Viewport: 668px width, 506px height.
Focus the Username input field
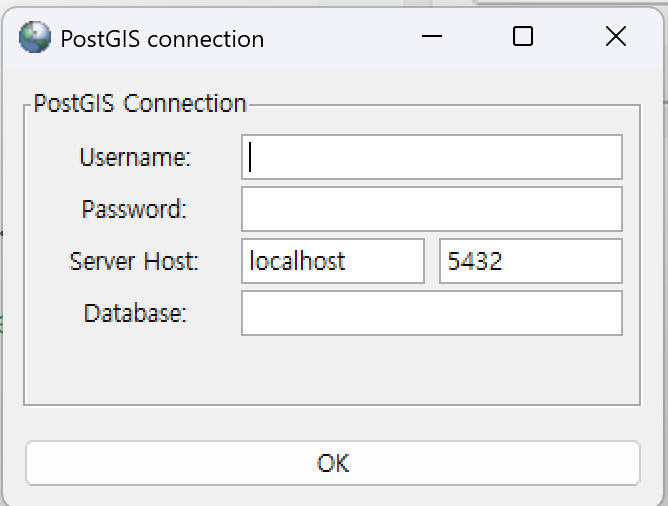[x=432, y=157]
